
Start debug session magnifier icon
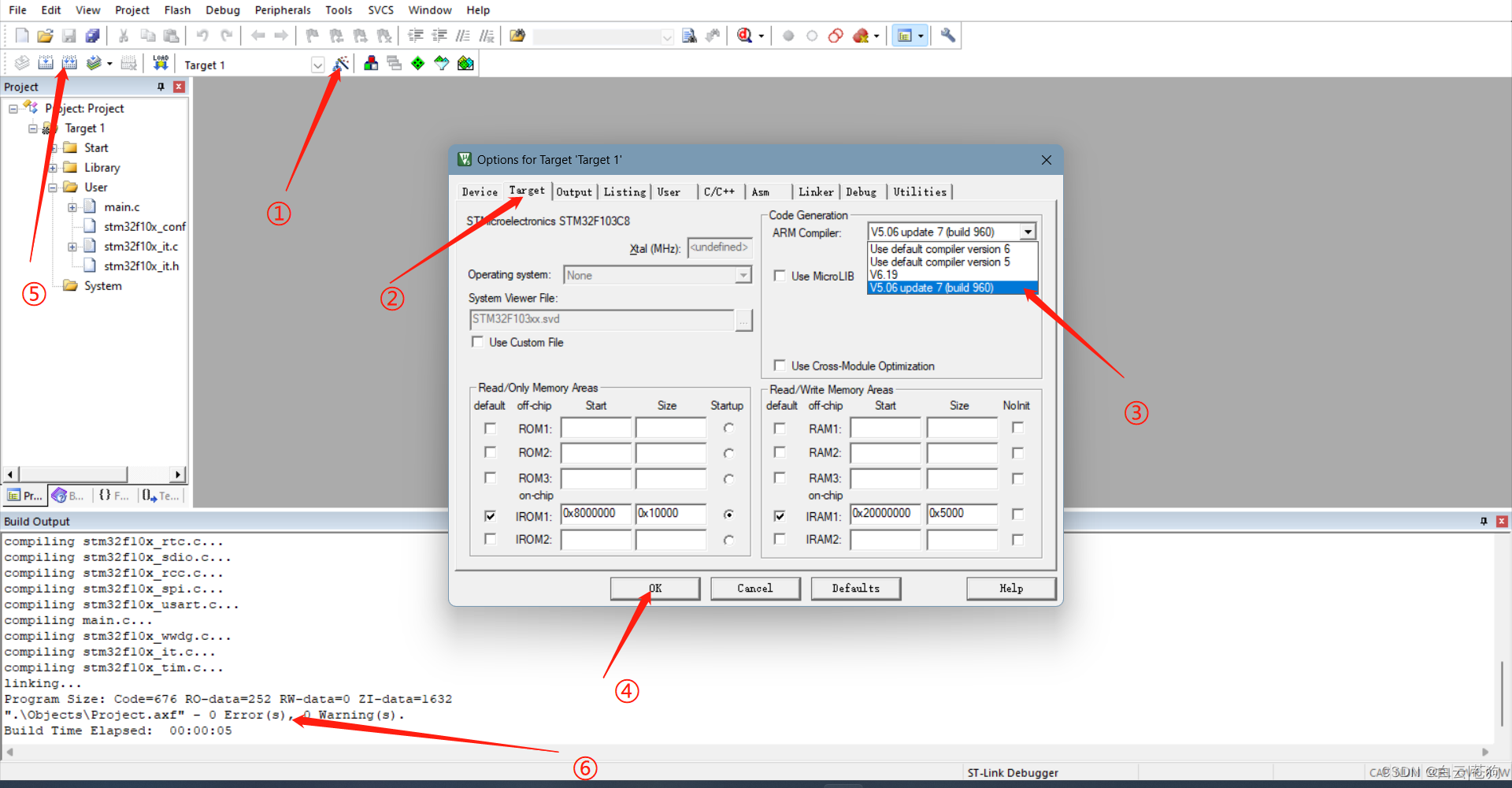[x=745, y=35]
